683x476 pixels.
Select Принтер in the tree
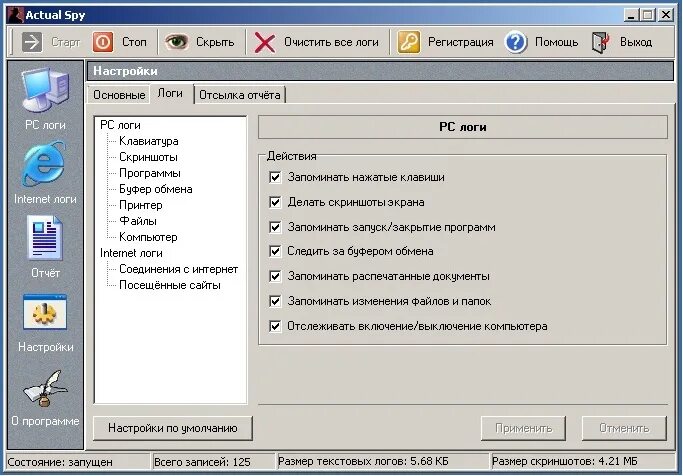(x=141, y=205)
